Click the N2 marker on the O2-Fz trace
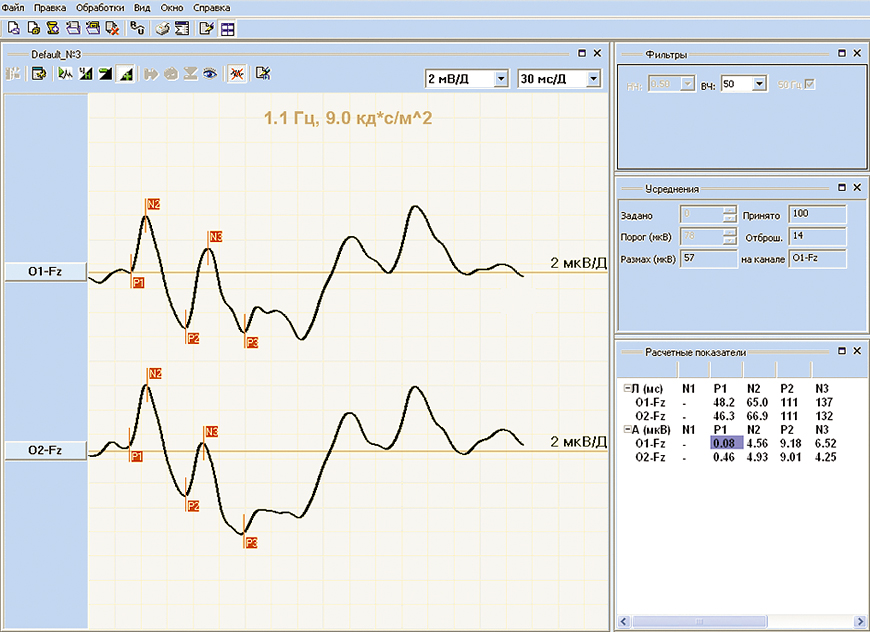This screenshot has width=870, height=632. point(155,374)
